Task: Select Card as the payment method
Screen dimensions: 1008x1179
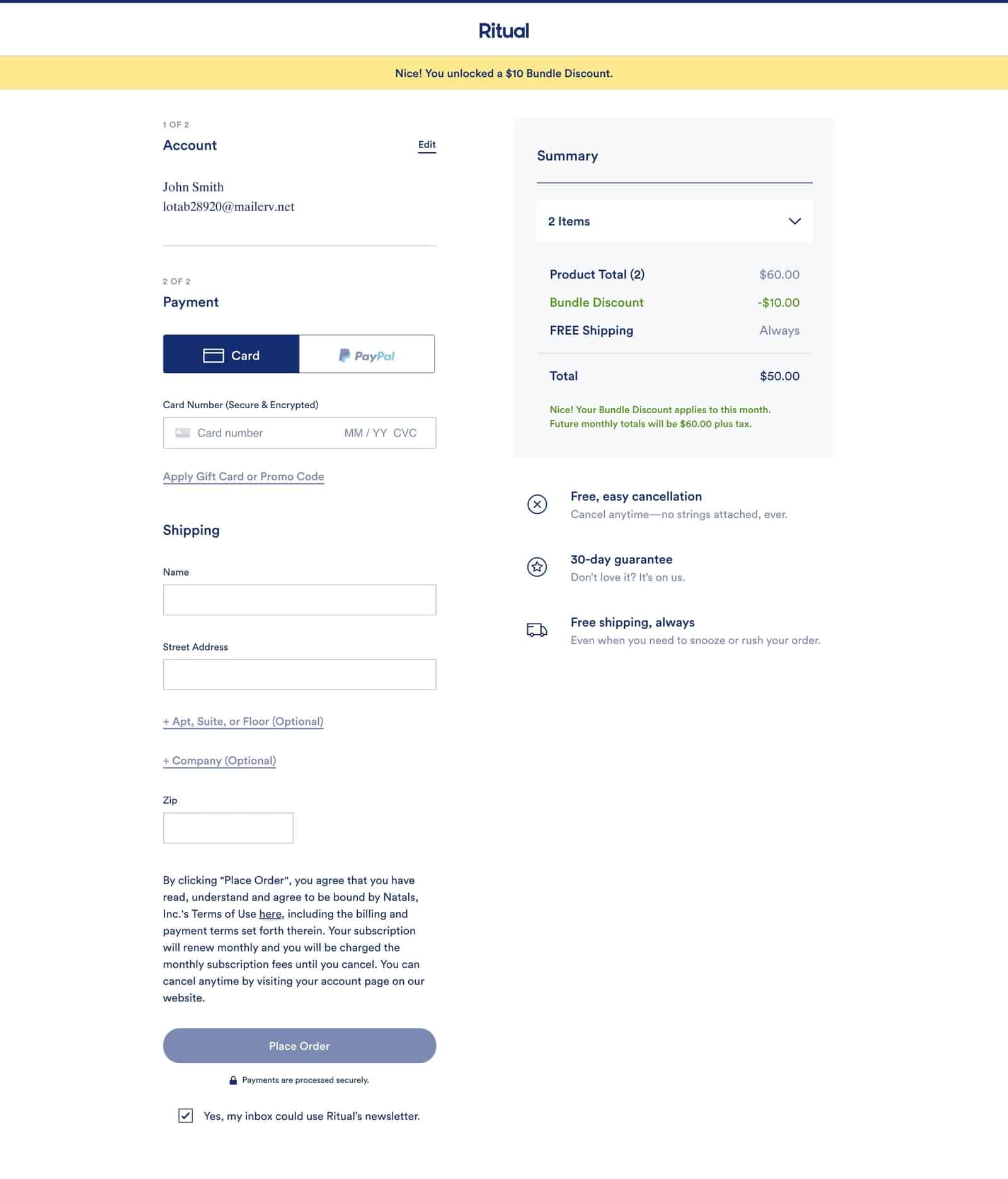Action: tap(231, 354)
